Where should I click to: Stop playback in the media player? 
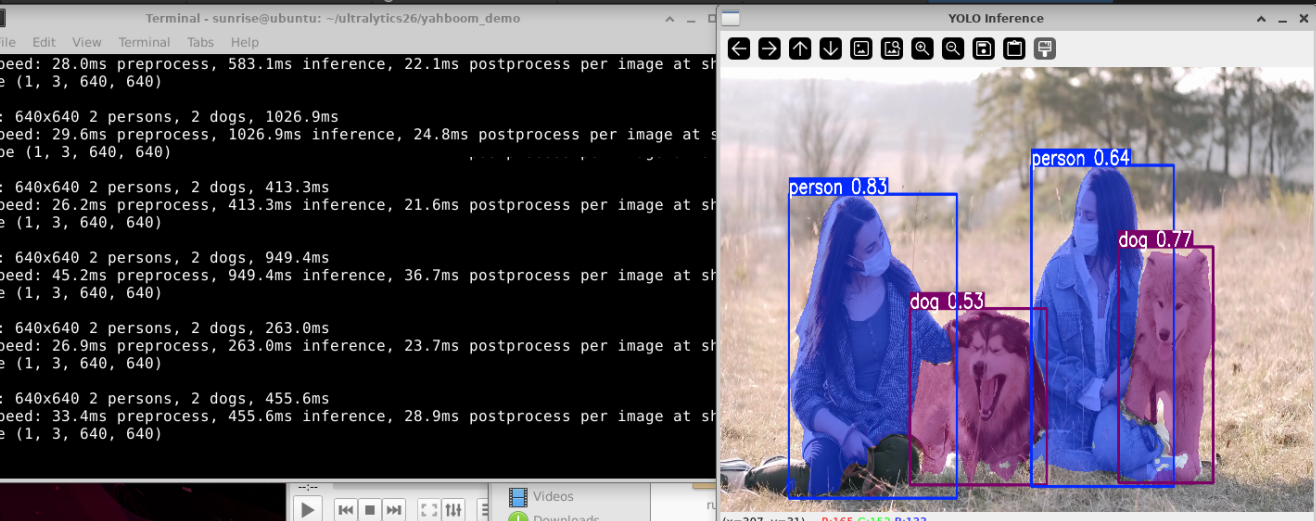click(370, 510)
